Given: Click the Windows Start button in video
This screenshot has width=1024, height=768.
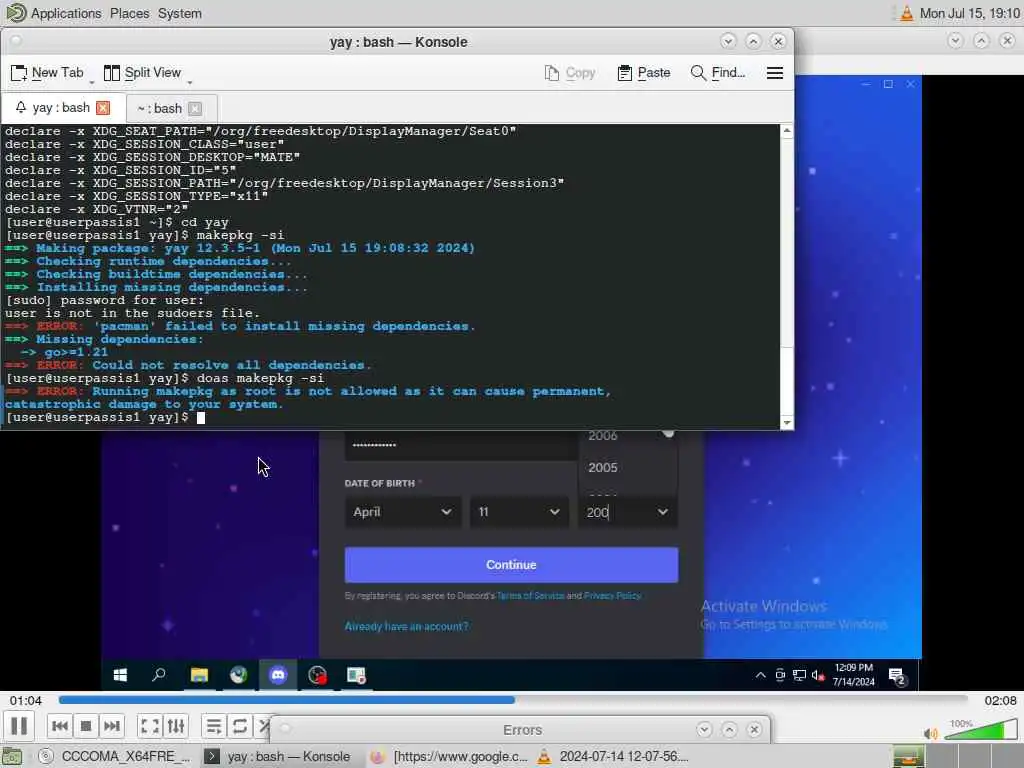Looking at the screenshot, I should (x=120, y=675).
